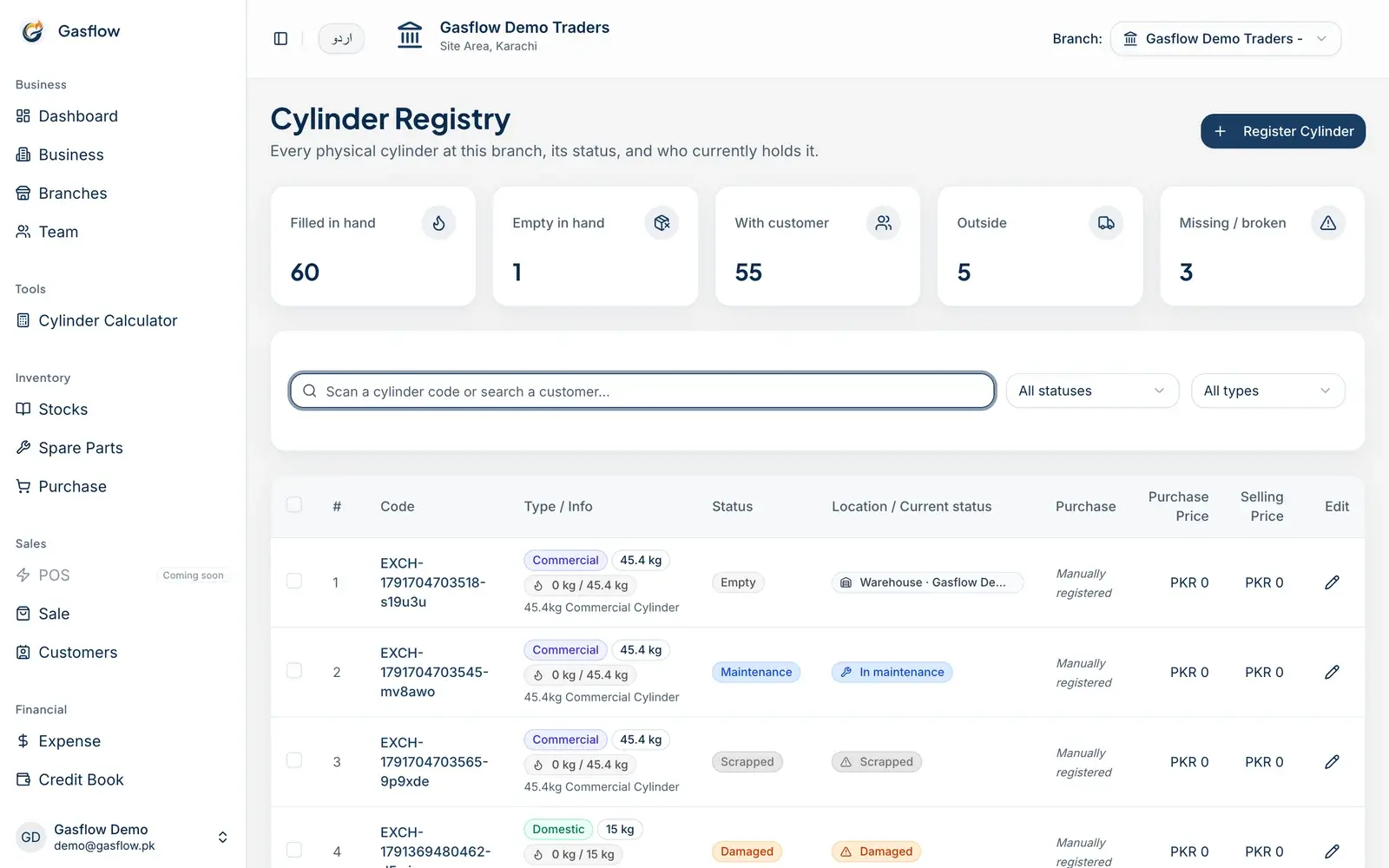Click the cylinder search input field

click(x=642, y=391)
